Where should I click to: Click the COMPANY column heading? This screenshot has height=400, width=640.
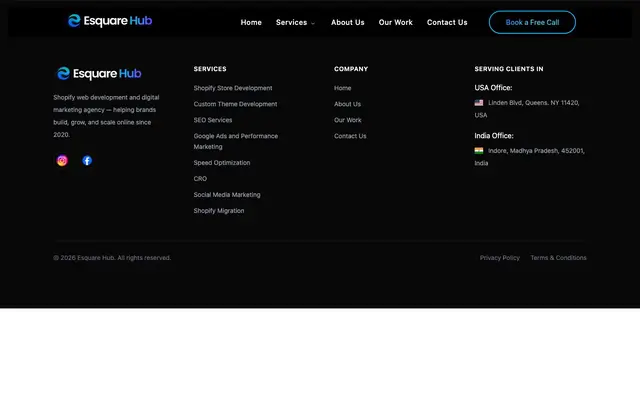click(351, 69)
